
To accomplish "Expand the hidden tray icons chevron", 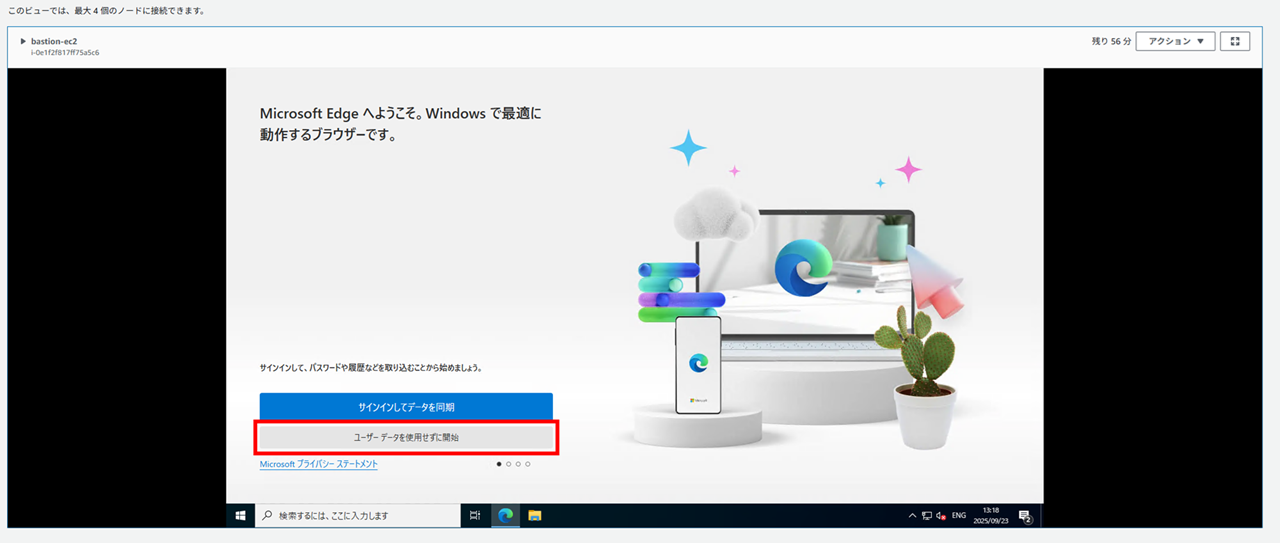I will pyautogui.click(x=912, y=516).
